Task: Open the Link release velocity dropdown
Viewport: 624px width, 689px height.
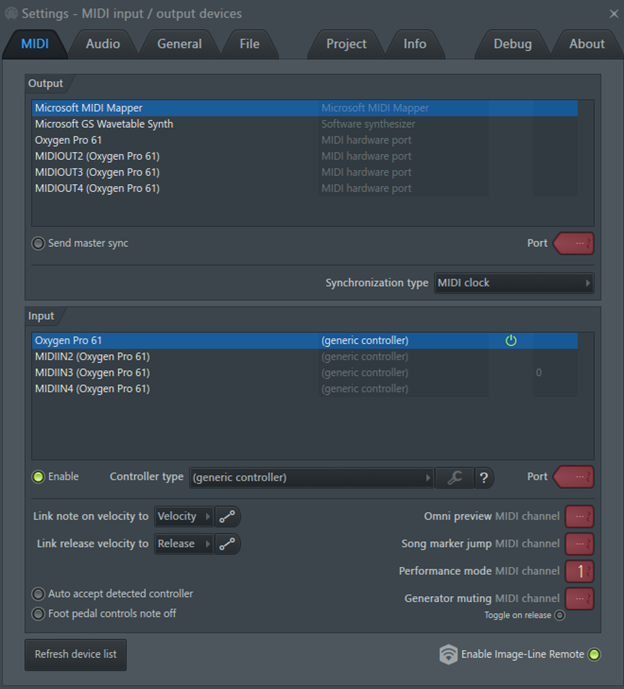Action: coord(184,544)
